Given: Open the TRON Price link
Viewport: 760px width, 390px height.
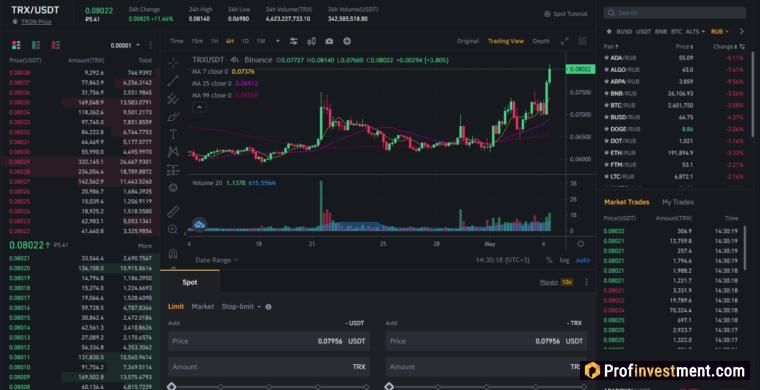Looking at the screenshot, I should 36,22.
